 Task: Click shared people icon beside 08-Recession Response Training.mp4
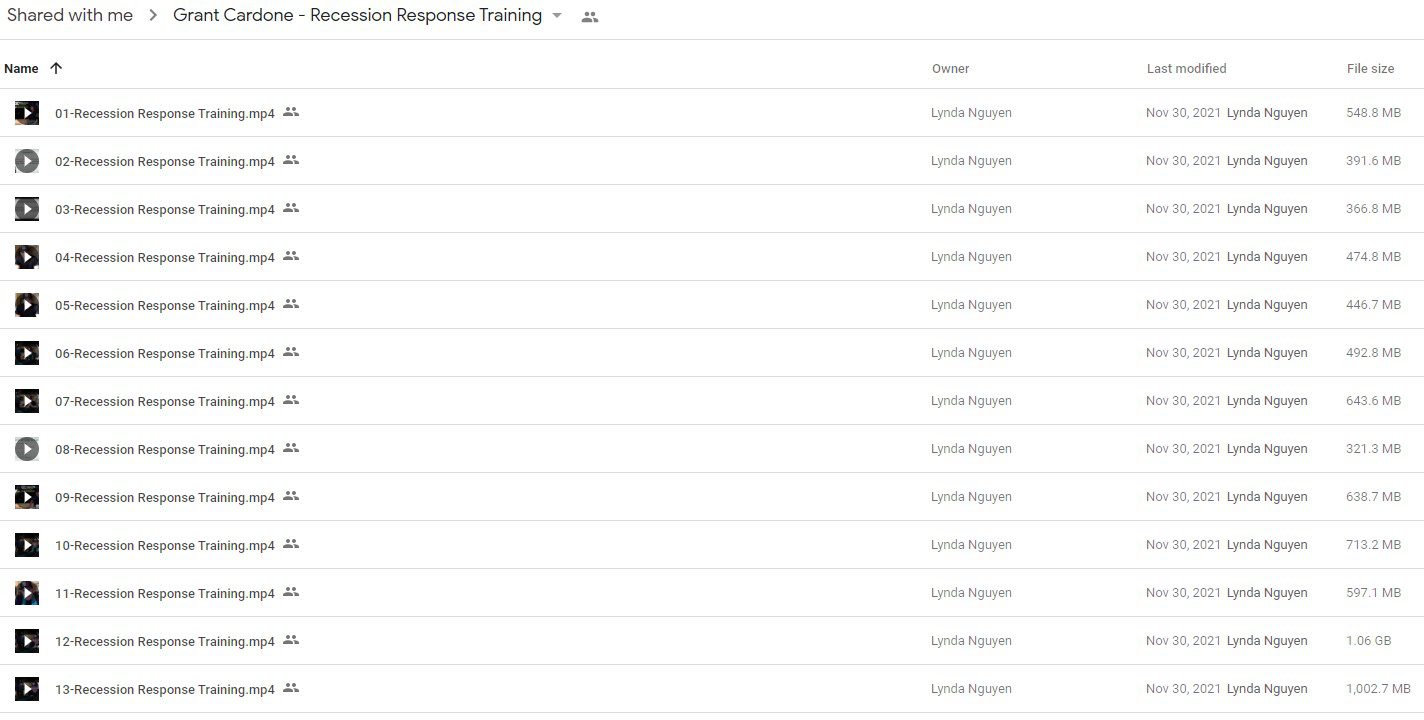(x=291, y=448)
